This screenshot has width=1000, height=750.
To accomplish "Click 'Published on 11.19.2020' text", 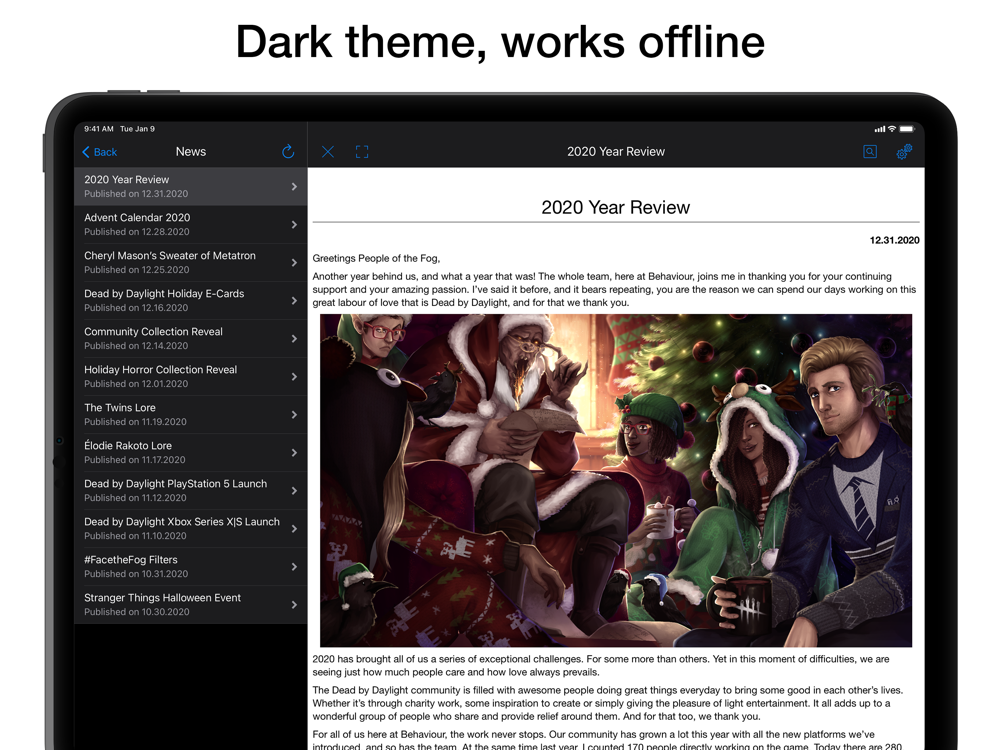I will point(135,422).
